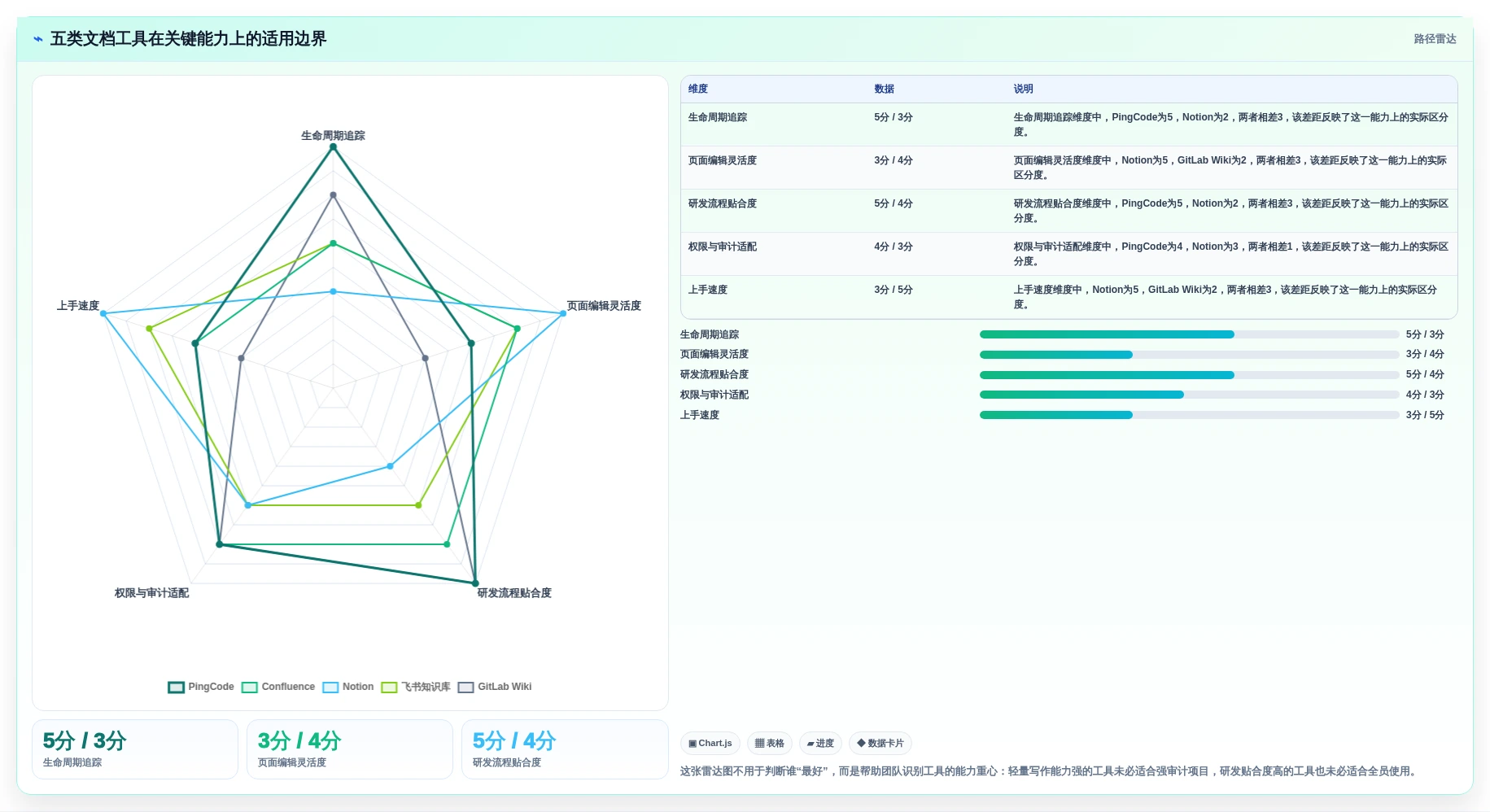The image size is (1490, 812).
Task: Click the 页面编辑灵活度 radar axis label
Action: tap(604, 306)
